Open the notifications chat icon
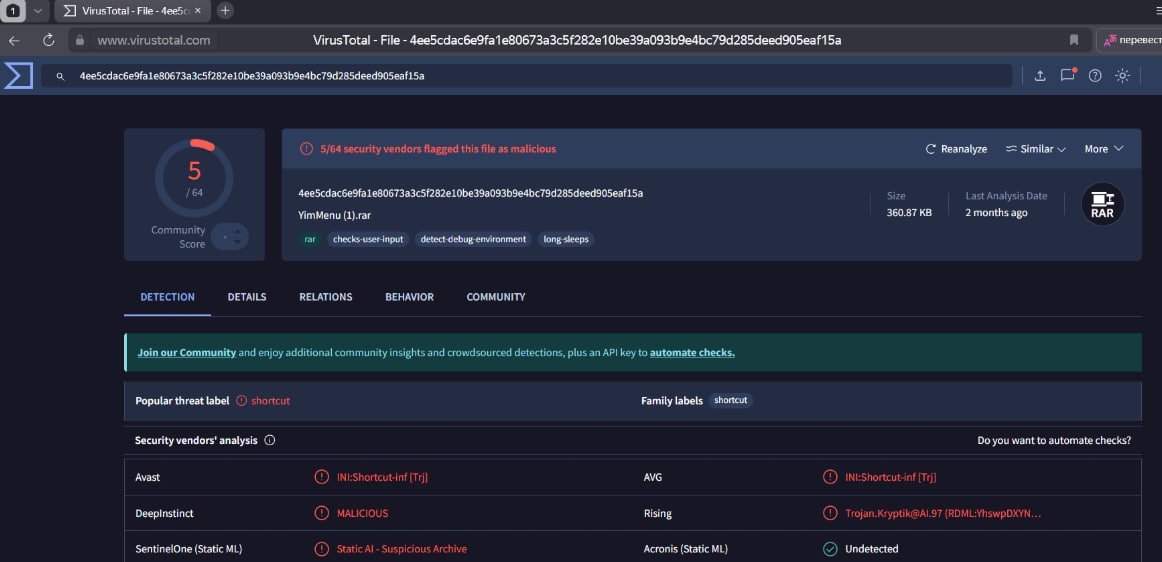Screen dimensions: 1162x562 coord(1067,75)
